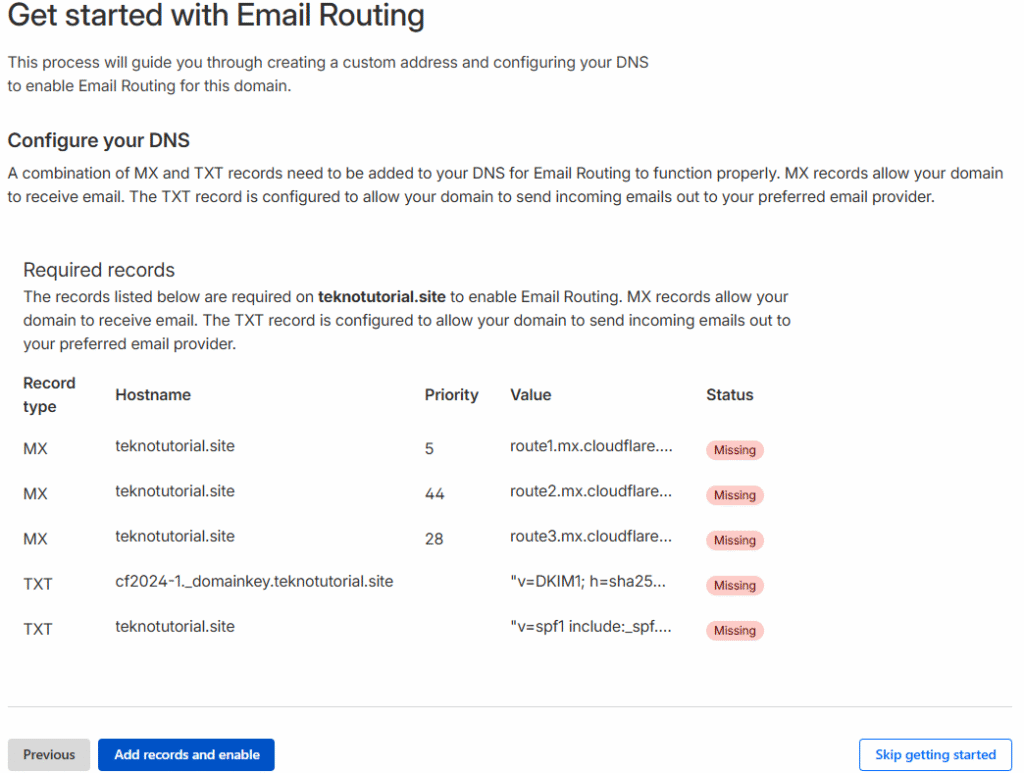This screenshot has height=773, width=1024.
Task: Click Get started with Email Routing title
Action: tap(216, 14)
